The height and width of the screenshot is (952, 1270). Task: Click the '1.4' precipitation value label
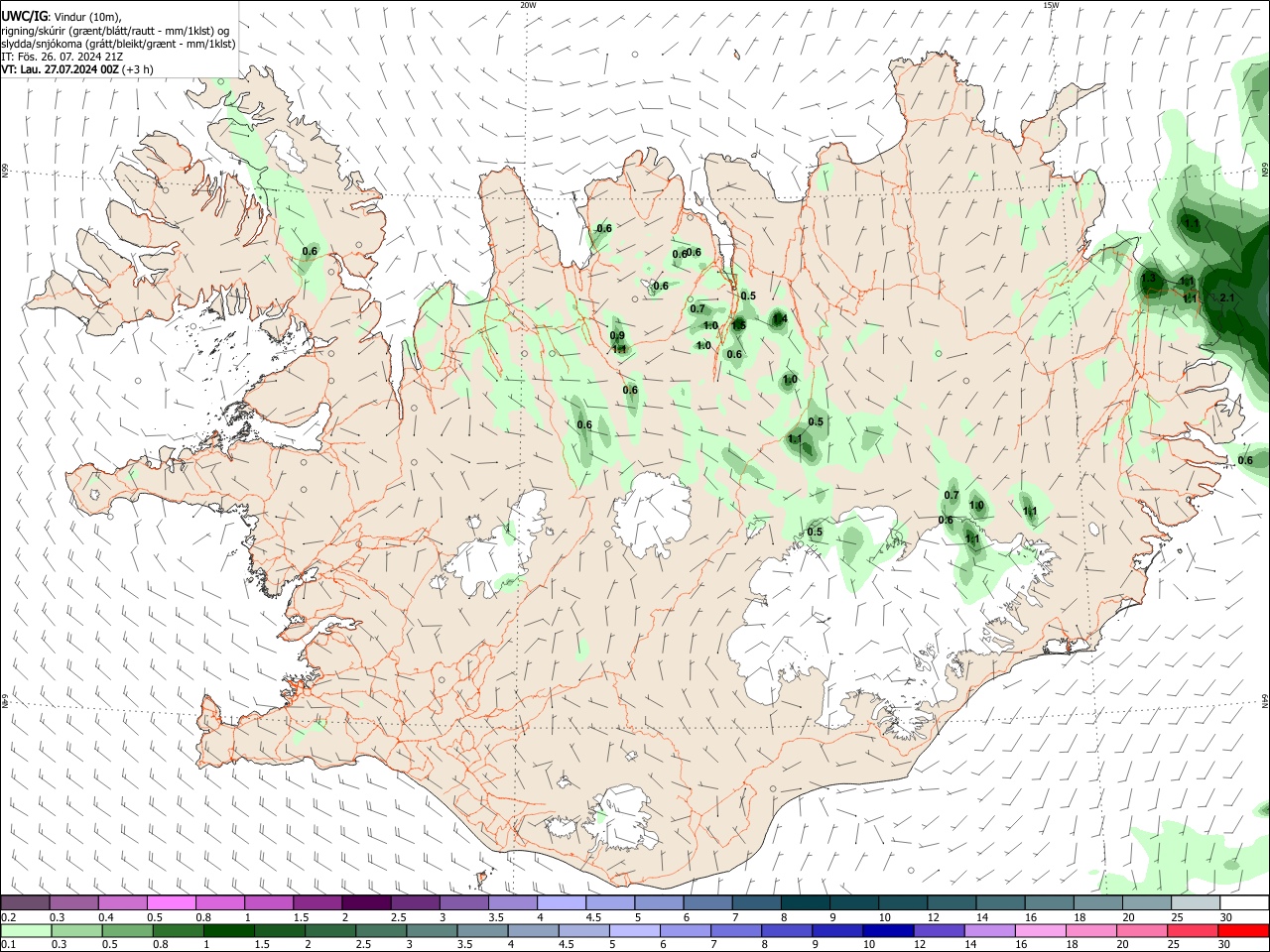[780, 318]
